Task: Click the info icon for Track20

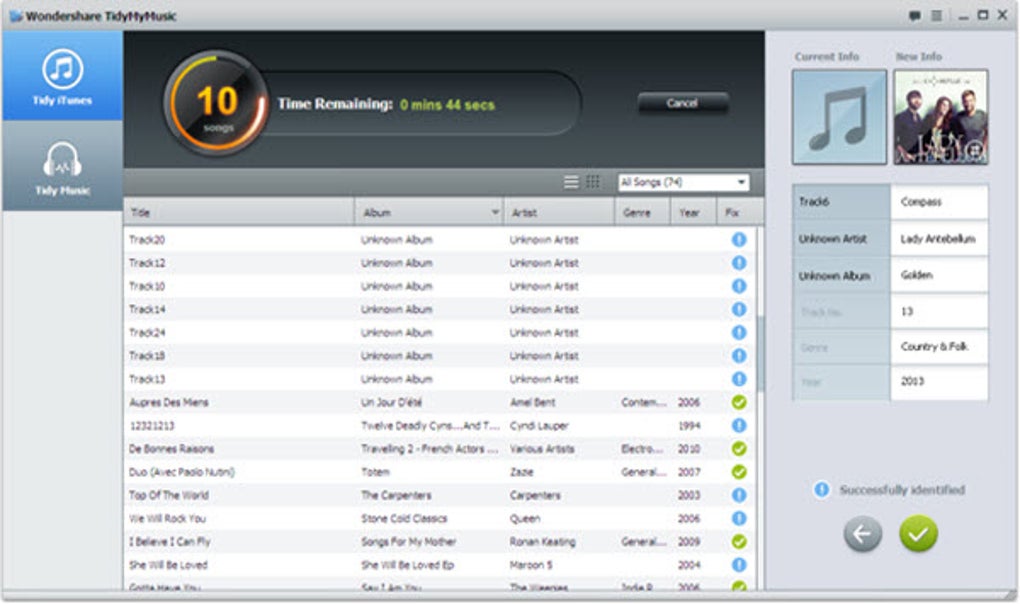Action: pos(739,240)
